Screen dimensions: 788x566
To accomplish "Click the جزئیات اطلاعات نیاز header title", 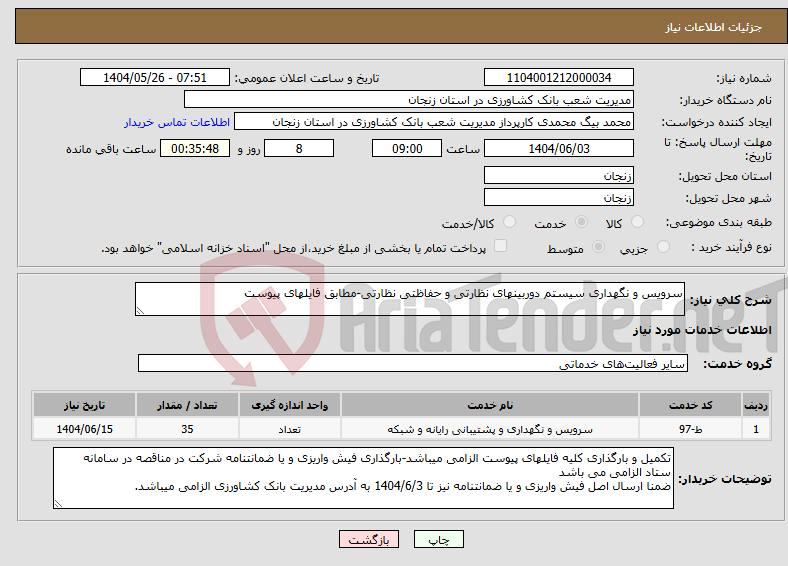I will (x=714, y=27).
